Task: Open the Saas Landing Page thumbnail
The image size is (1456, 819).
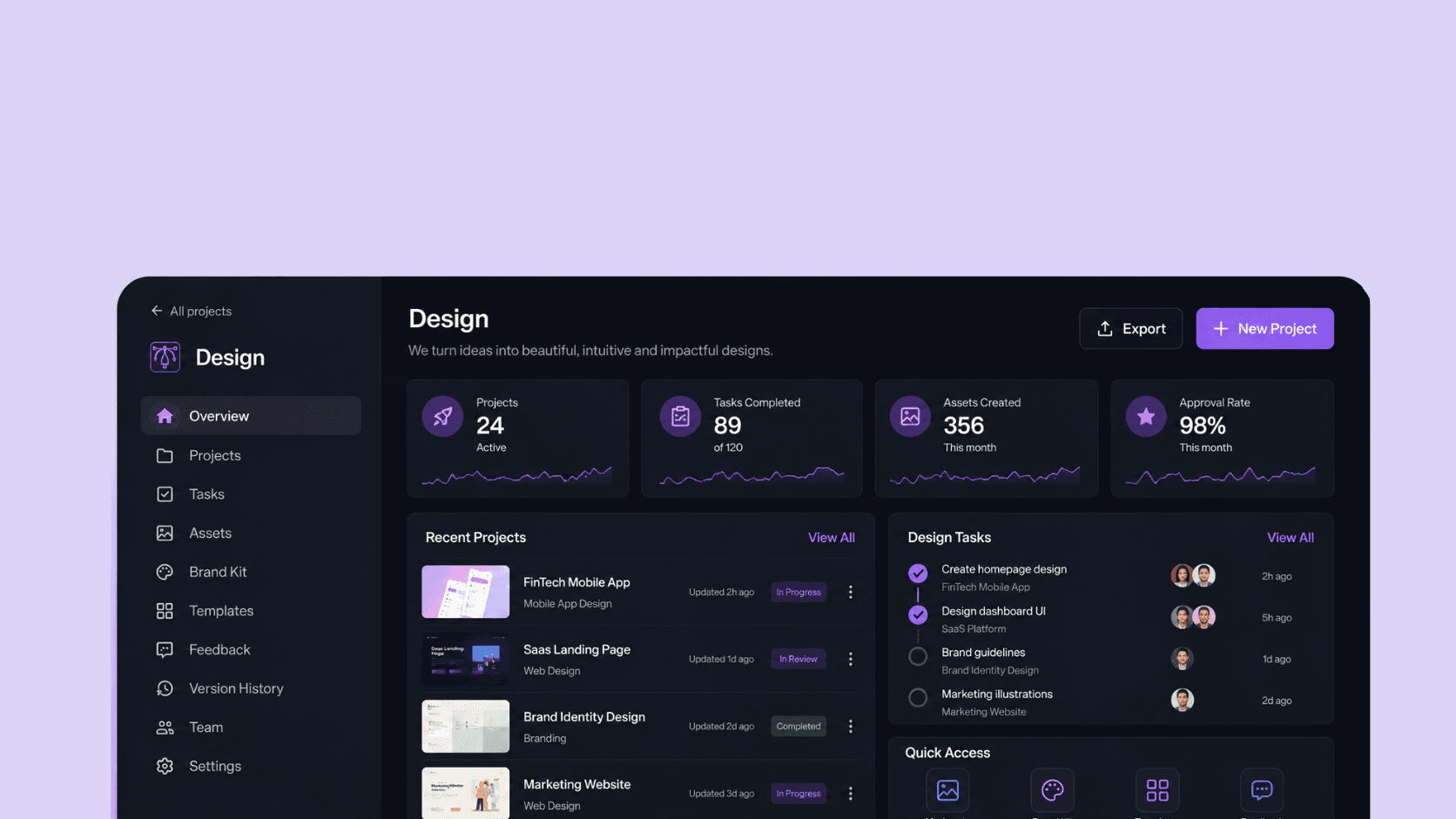Action: (466, 659)
